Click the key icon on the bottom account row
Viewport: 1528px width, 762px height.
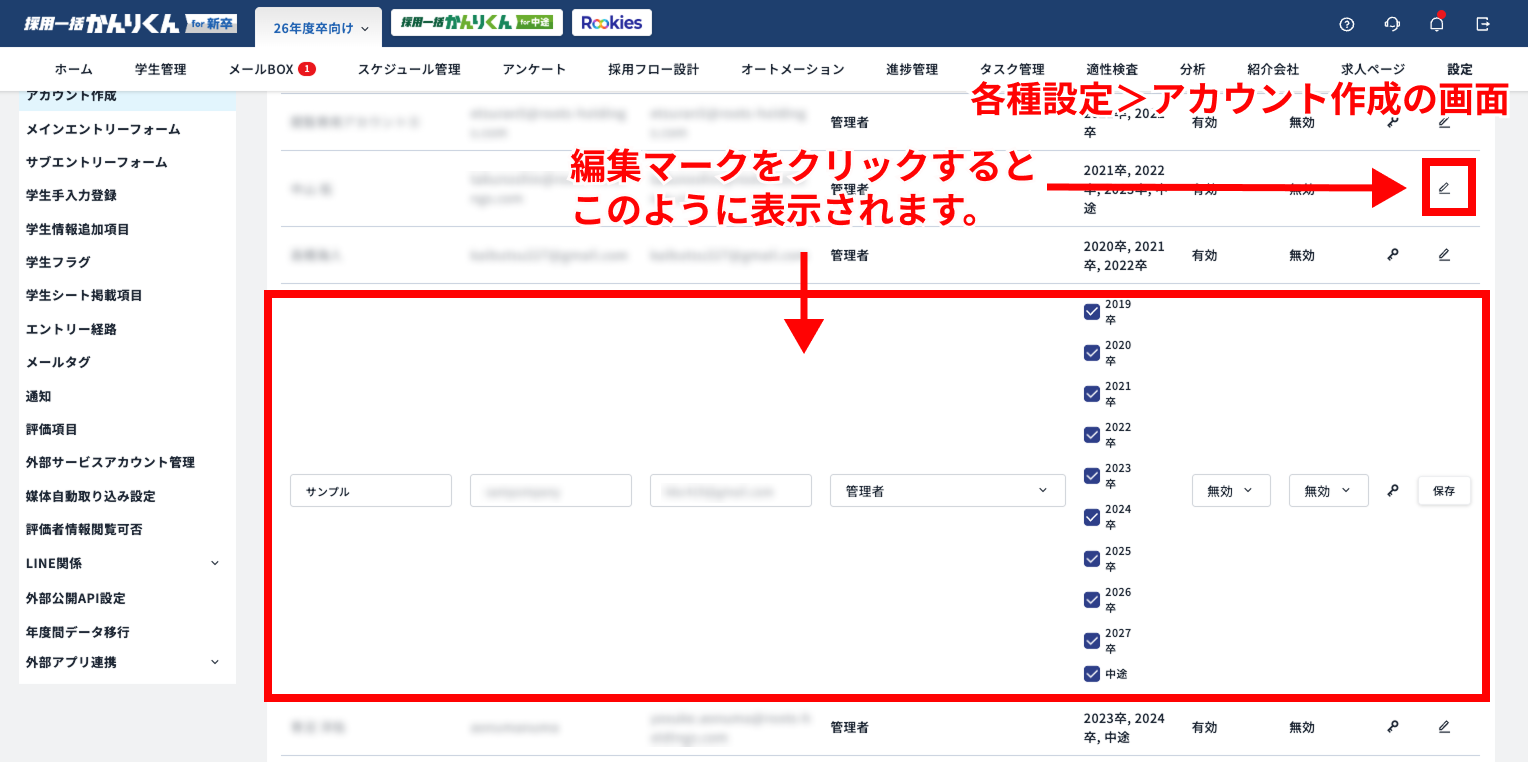1392,727
